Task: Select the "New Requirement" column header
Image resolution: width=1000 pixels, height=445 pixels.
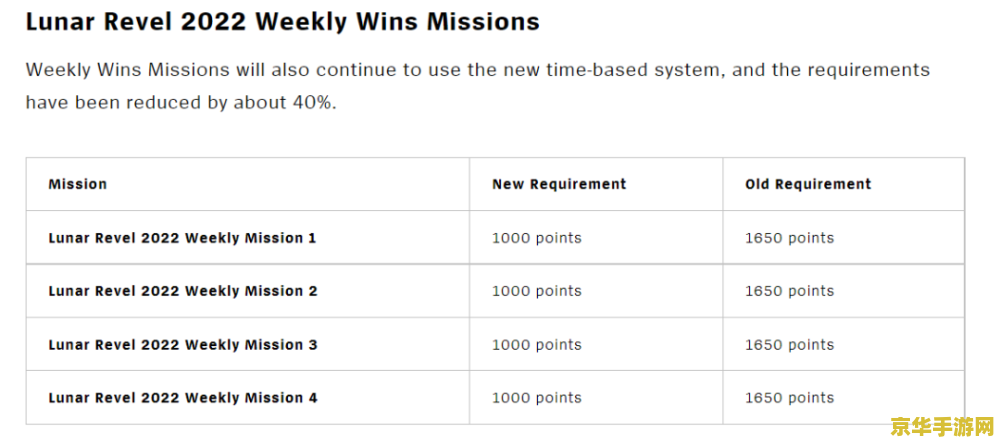Action: click(559, 184)
